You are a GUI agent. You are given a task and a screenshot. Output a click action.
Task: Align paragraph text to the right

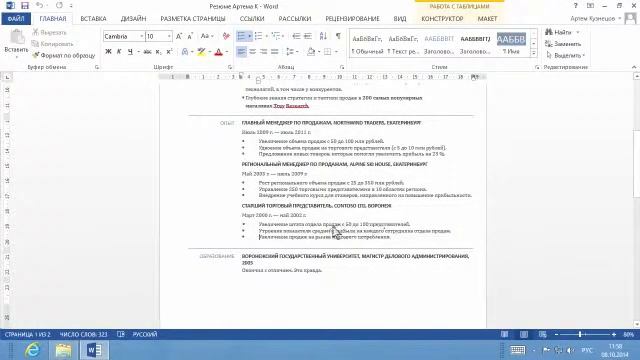(x=264, y=52)
